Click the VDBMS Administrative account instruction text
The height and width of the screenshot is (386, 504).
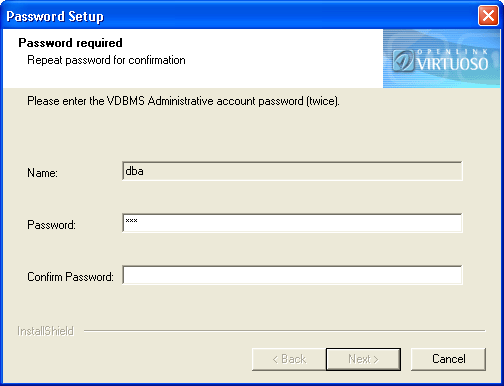[183, 101]
